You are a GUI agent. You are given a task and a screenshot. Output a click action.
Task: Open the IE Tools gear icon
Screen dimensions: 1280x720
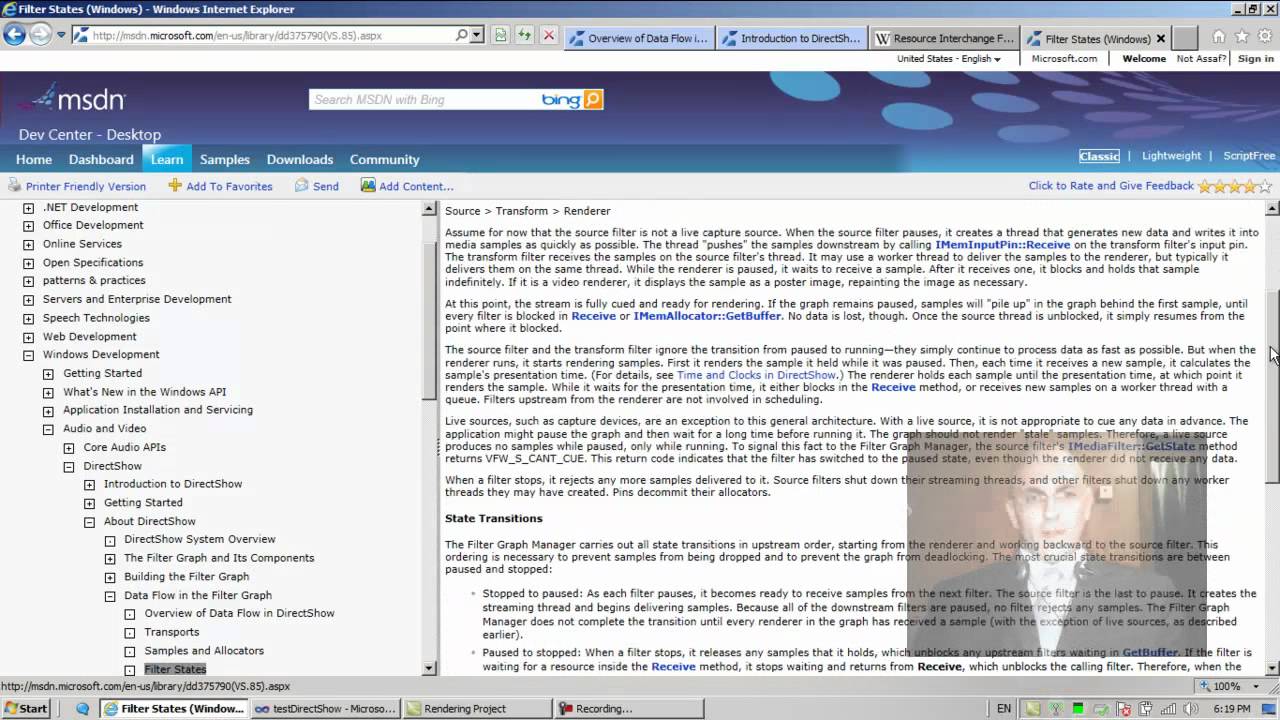pyautogui.click(x=1264, y=37)
